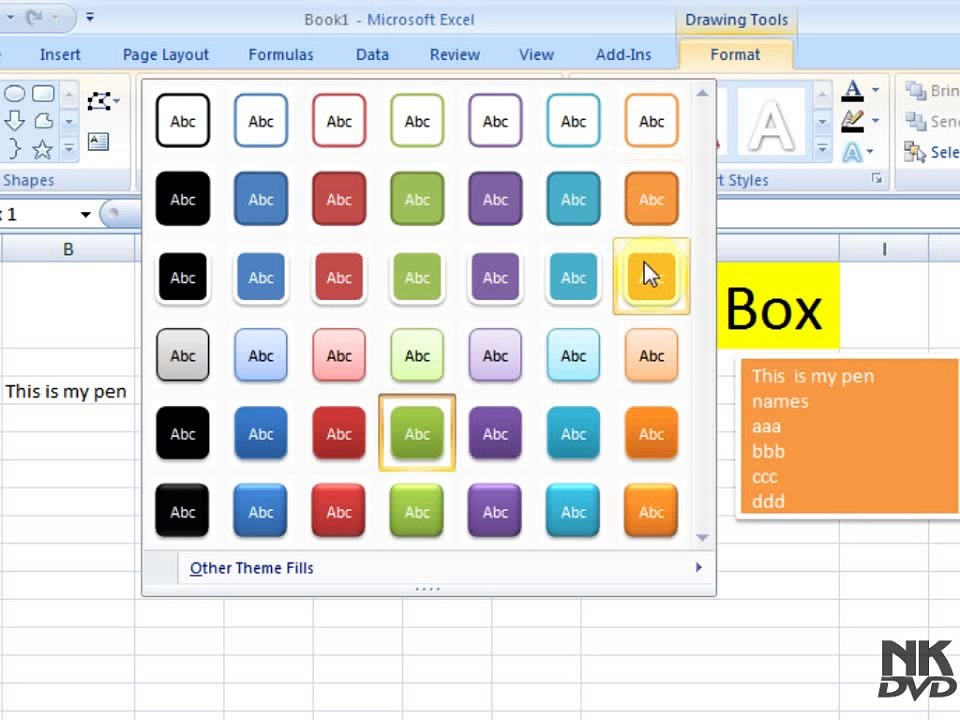Open the Insert tab
Screen dimensions: 960x720
coord(60,54)
